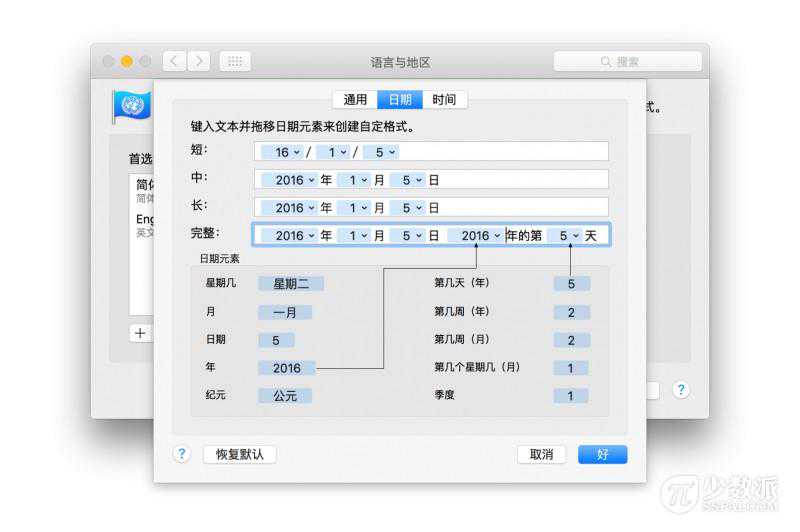800x532 pixels.
Task: Click the empty area of the 短 format field
Action: pos(503,152)
